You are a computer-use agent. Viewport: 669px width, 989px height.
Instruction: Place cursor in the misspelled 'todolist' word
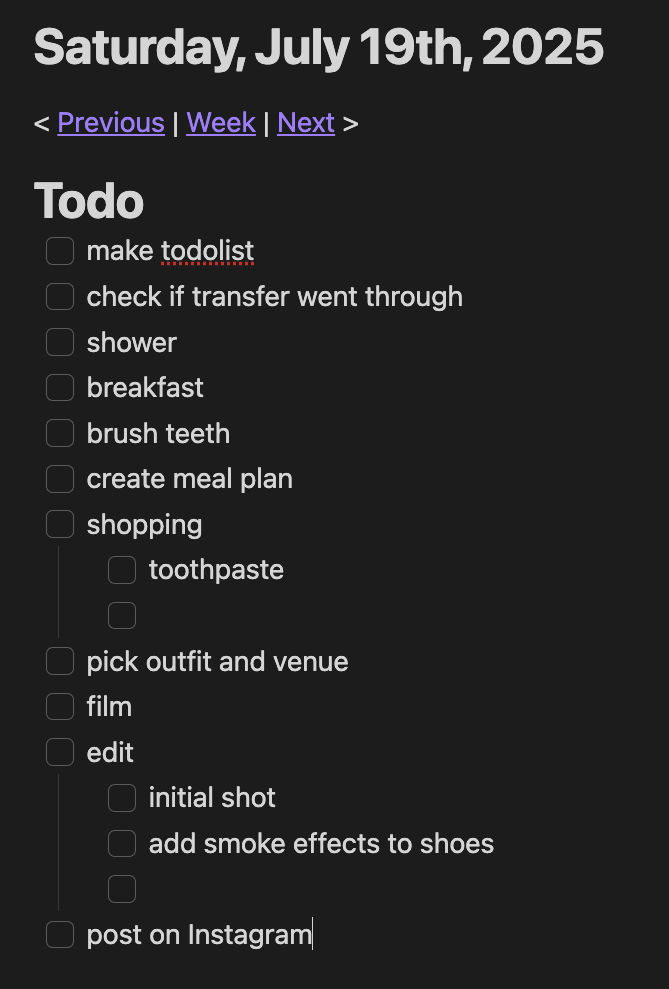click(x=208, y=251)
